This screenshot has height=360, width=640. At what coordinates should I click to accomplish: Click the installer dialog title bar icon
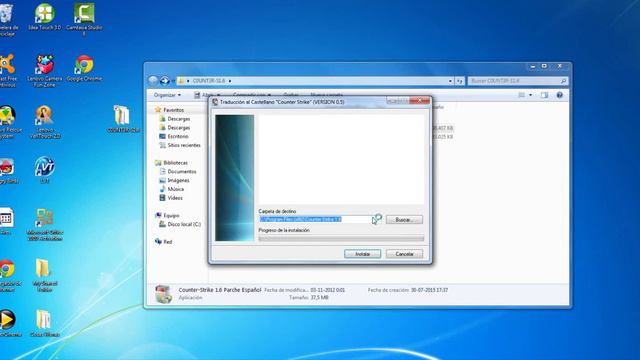(x=215, y=102)
